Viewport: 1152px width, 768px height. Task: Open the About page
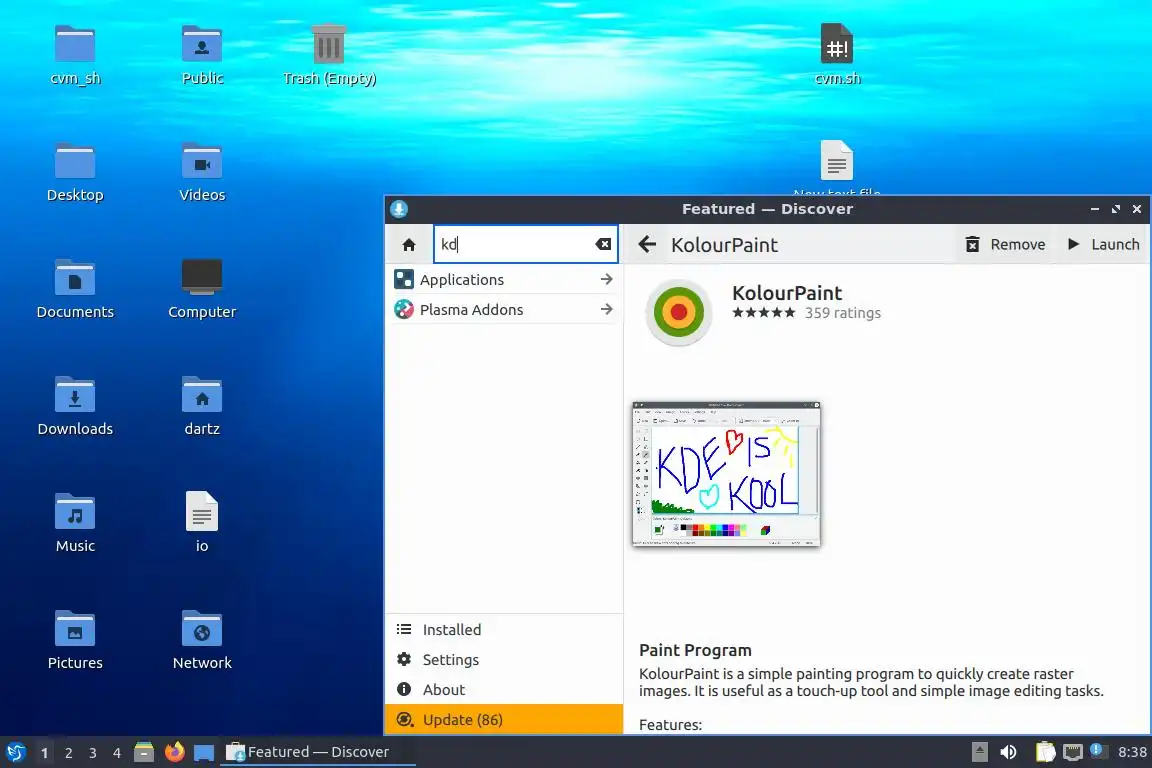click(x=504, y=690)
